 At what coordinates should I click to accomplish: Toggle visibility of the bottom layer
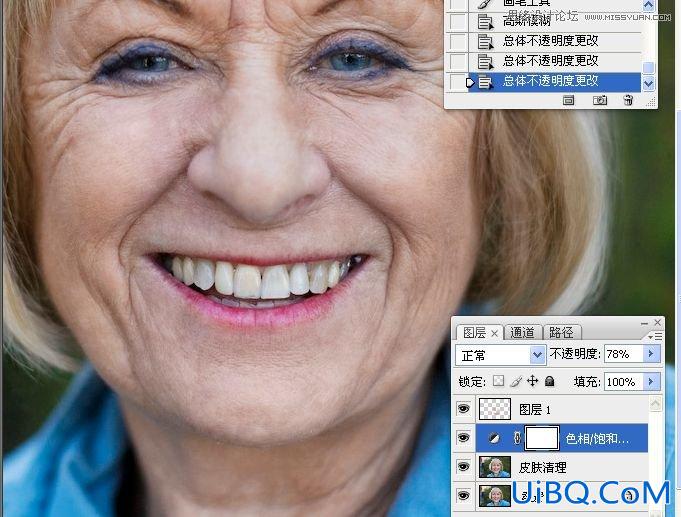pos(463,495)
